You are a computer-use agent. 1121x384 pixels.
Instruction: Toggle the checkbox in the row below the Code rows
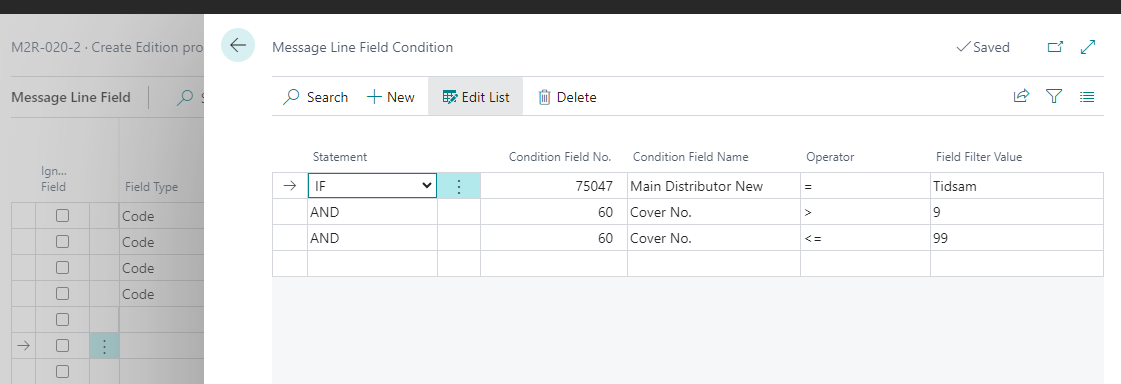coord(62,319)
